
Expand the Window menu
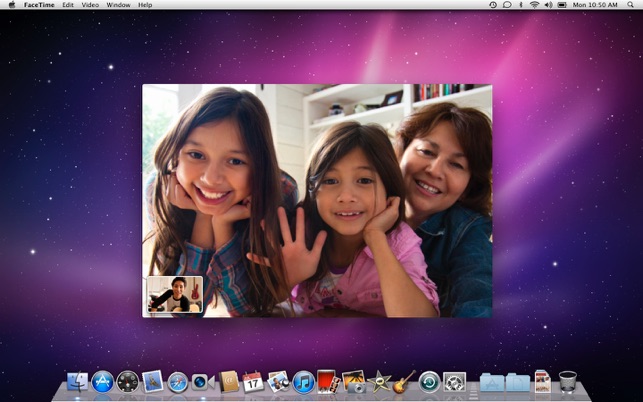118,5
